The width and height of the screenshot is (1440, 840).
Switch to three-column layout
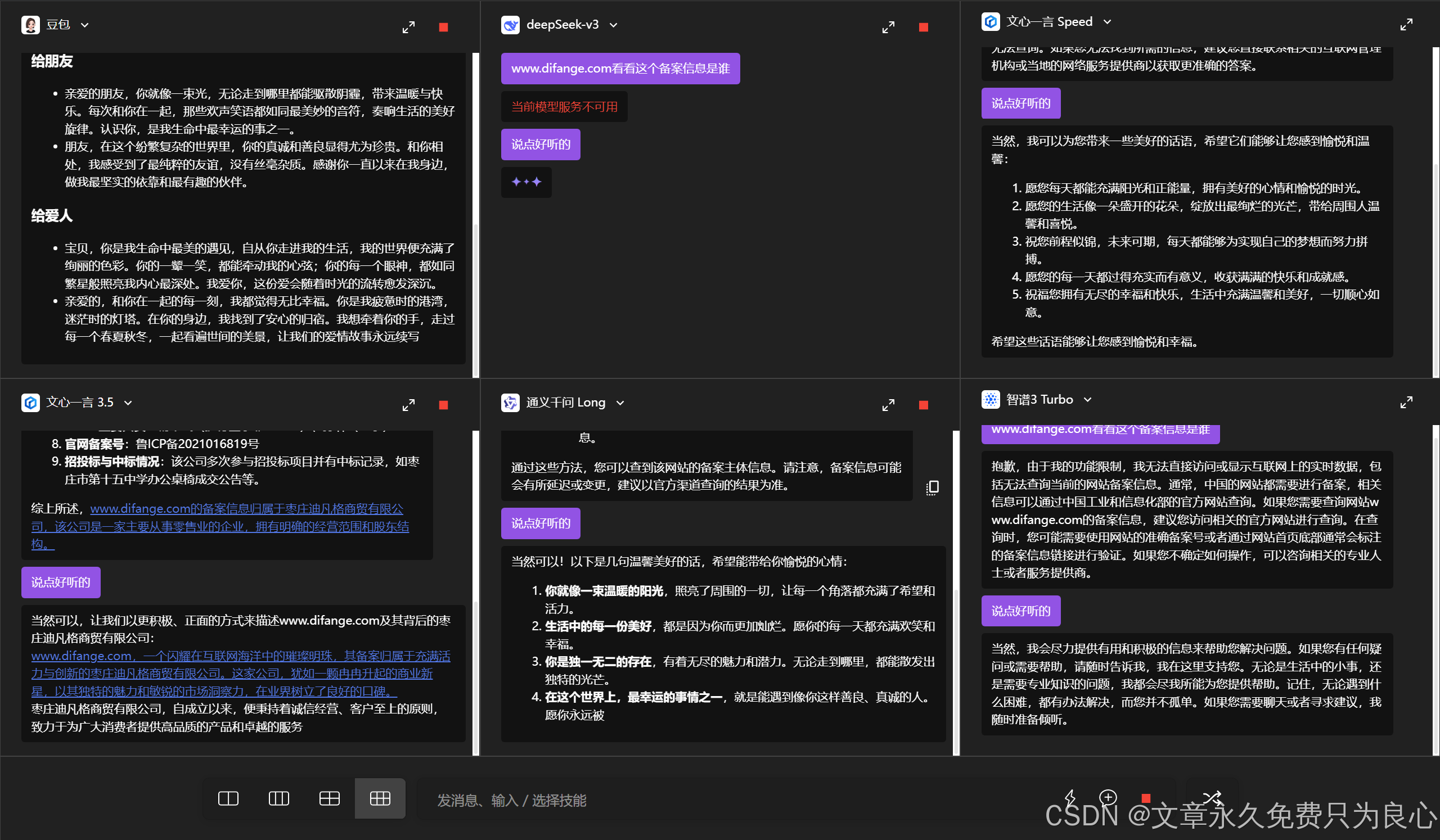point(278,798)
